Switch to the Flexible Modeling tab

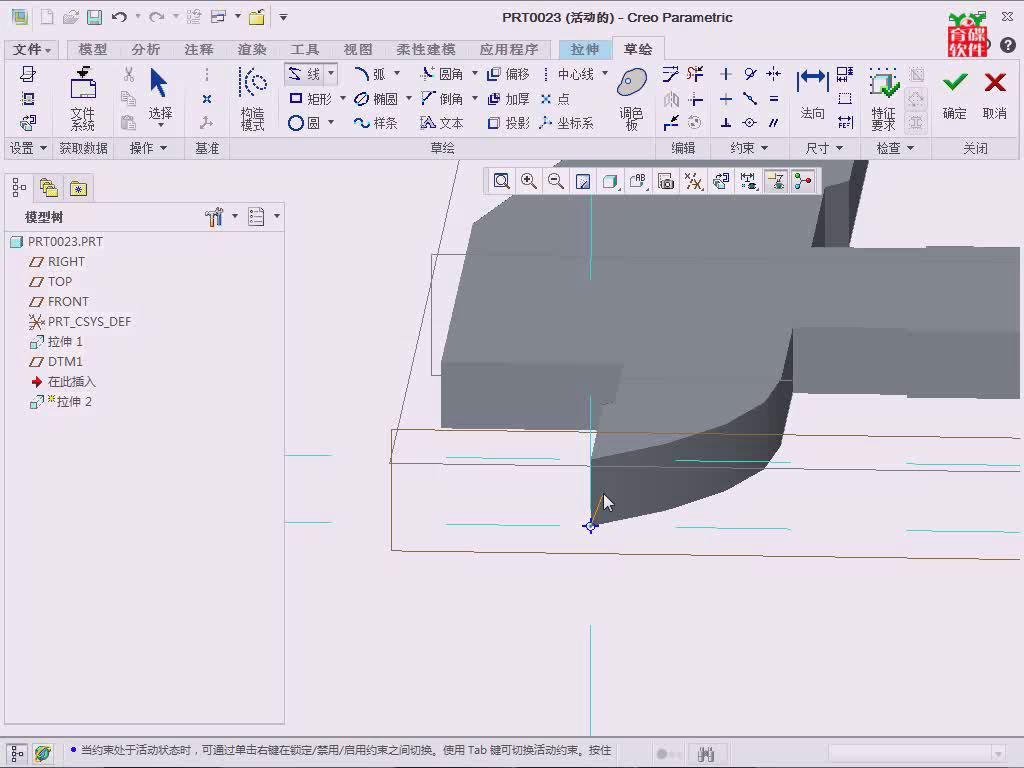tap(425, 50)
